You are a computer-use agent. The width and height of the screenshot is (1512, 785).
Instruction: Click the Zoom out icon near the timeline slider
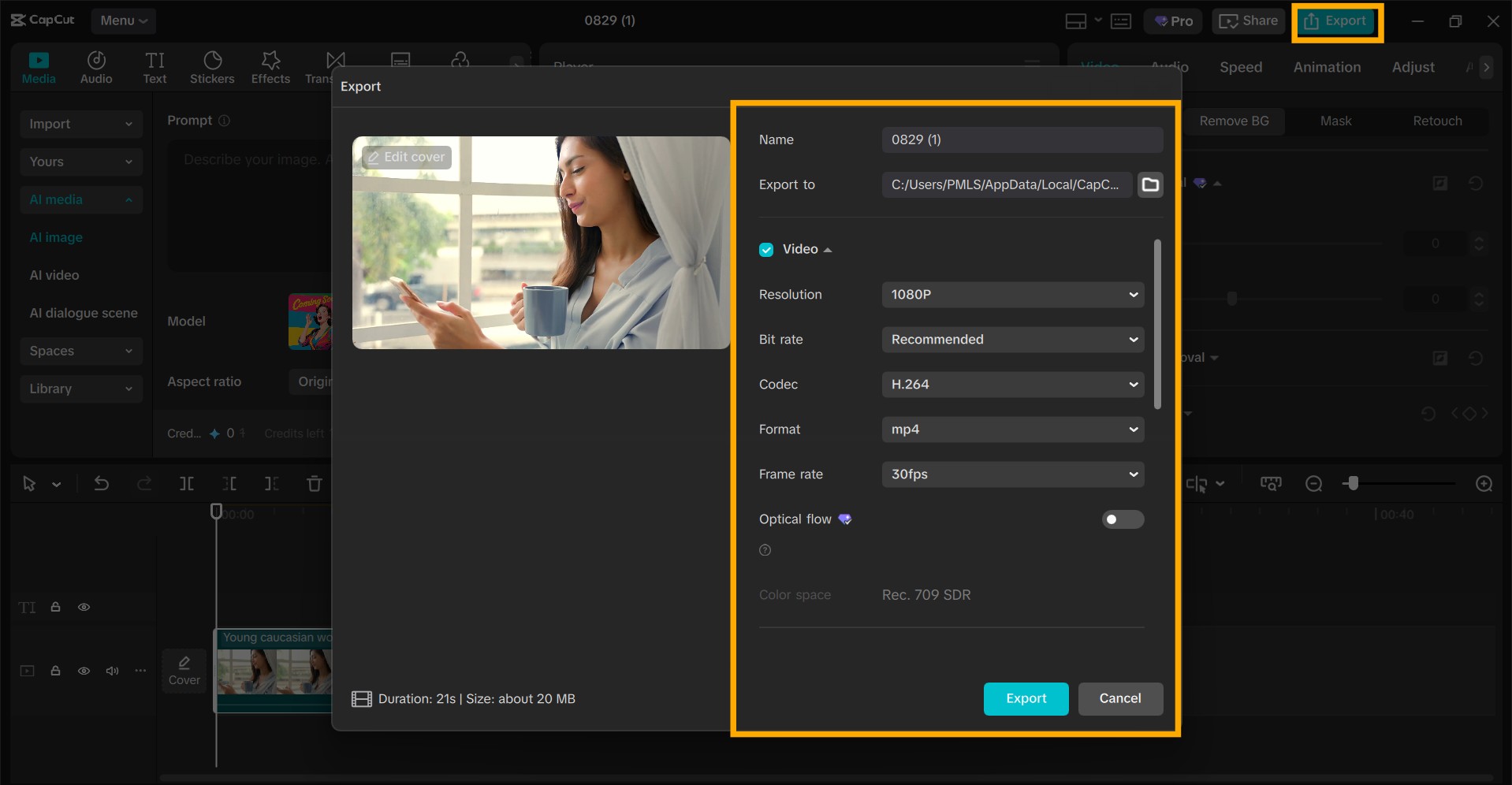(1313, 483)
